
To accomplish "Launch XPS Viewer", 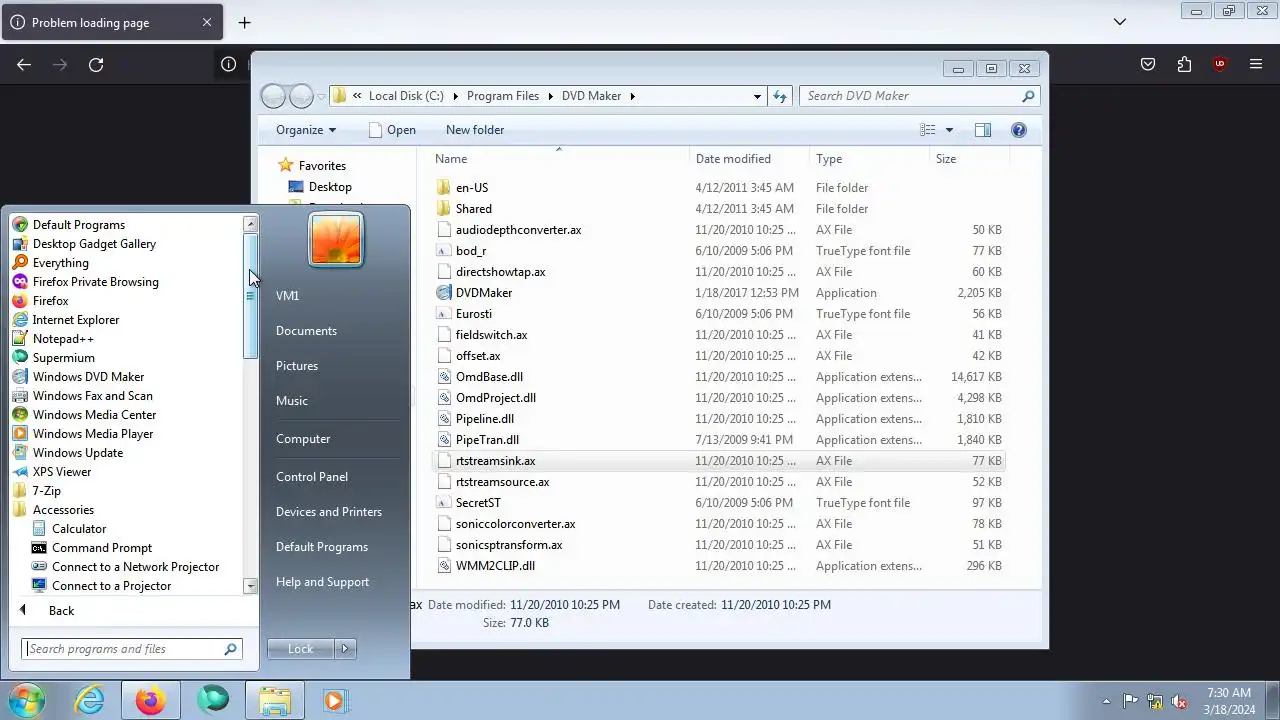I will pyautogui.click(x=61, y=472).
